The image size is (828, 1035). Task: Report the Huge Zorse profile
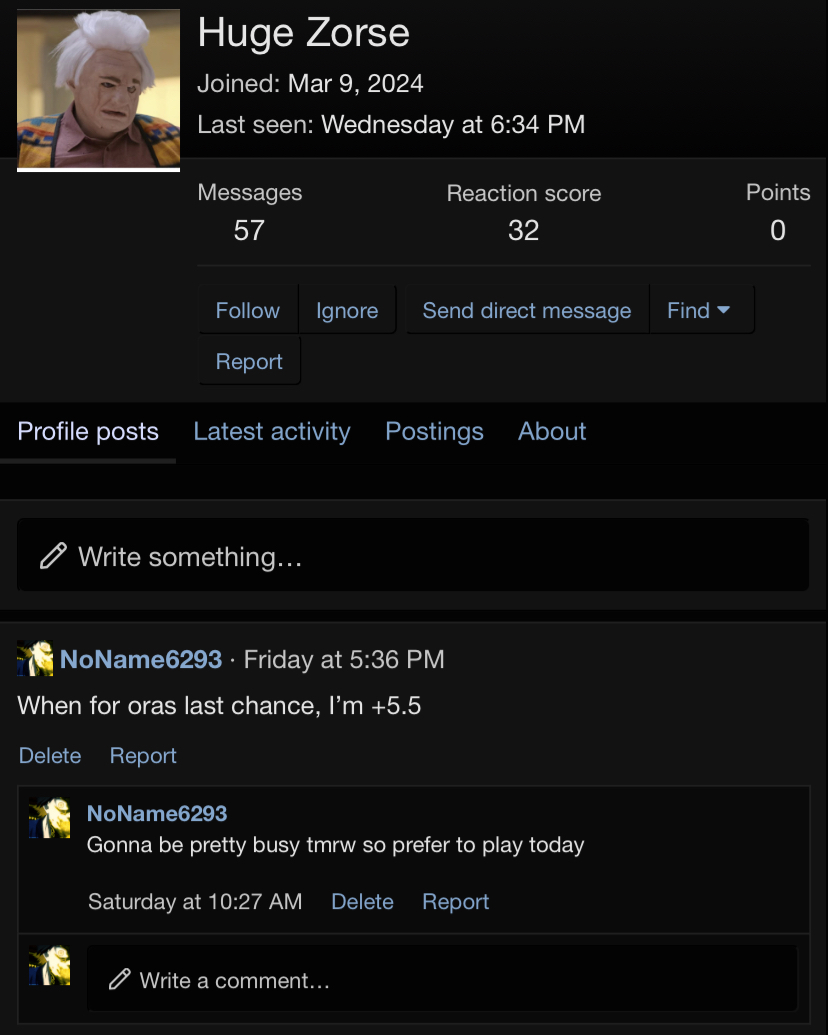(x=249, y=362)
